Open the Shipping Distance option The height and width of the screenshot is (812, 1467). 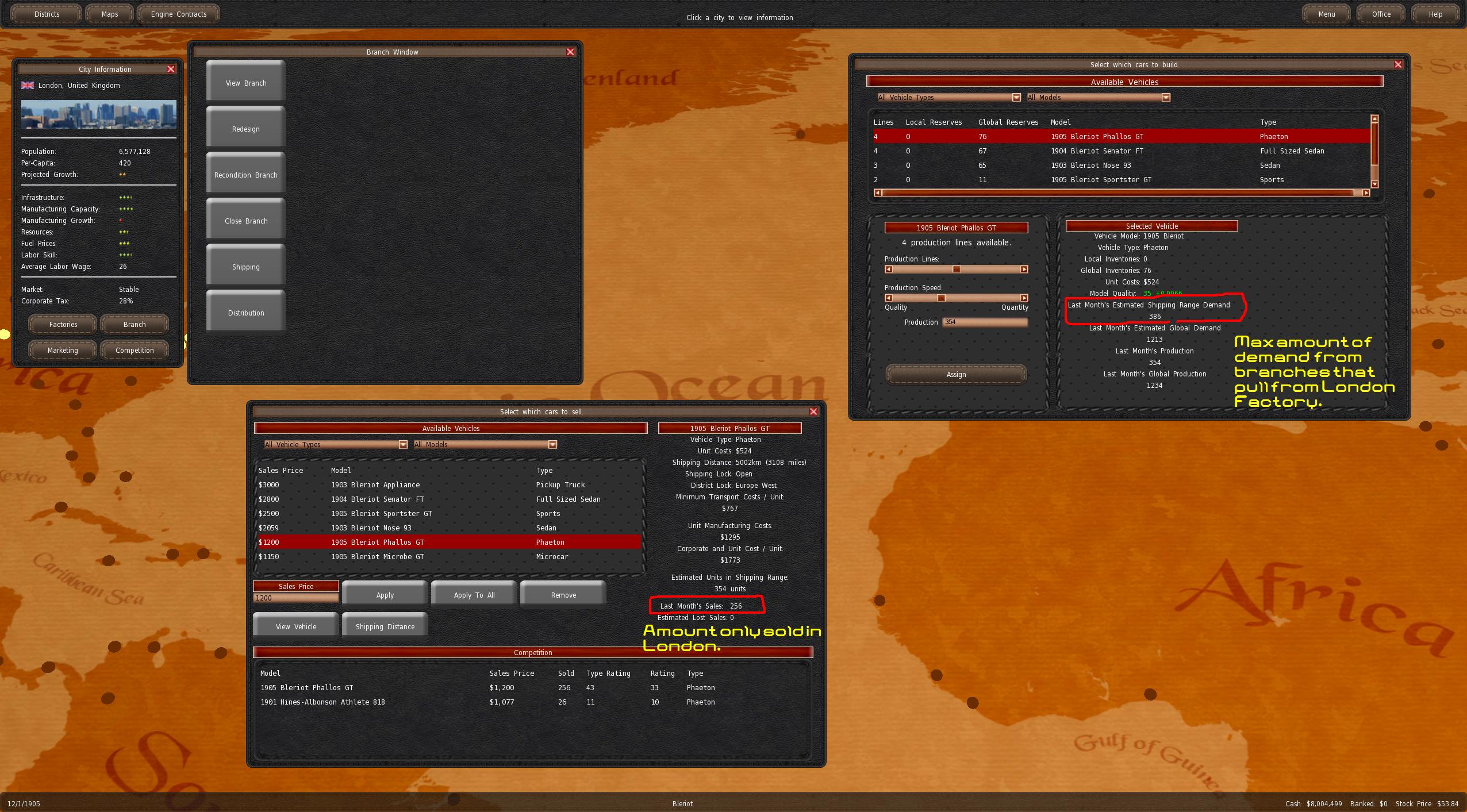coord(385,627)
